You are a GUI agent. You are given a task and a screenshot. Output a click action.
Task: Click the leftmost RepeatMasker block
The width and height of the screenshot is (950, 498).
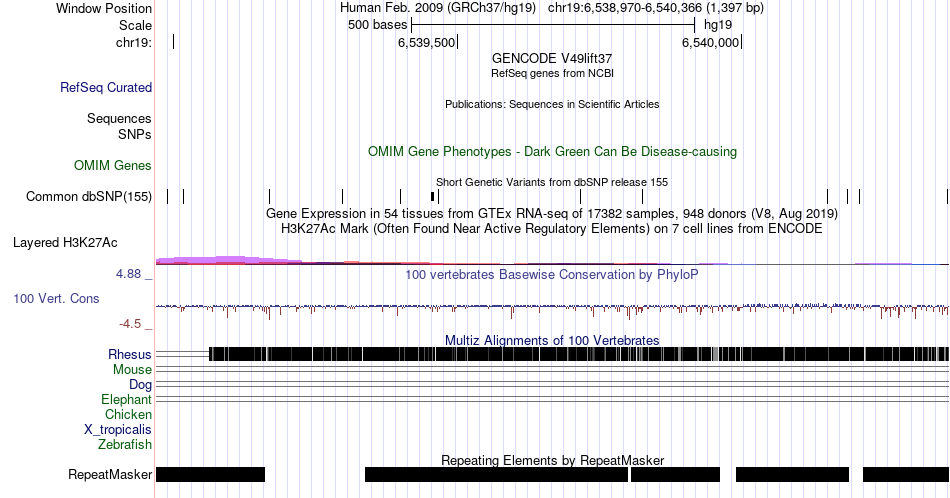click(x=210, y=474)
